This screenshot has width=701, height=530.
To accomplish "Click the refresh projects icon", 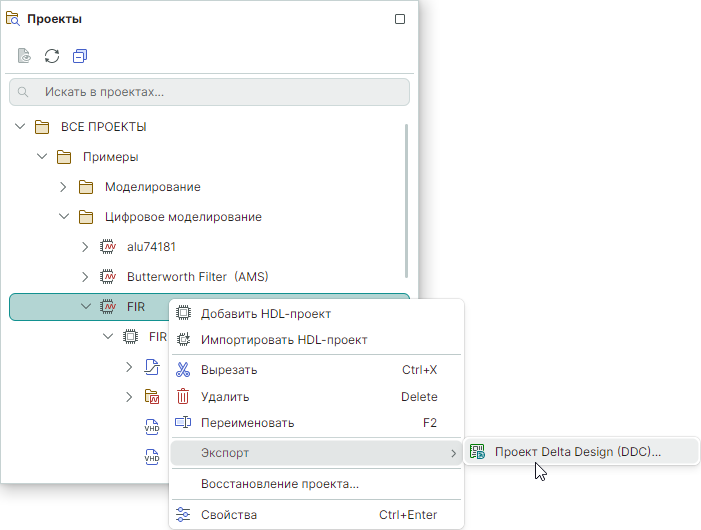I will pyautogui.click(x=52, y=56).
